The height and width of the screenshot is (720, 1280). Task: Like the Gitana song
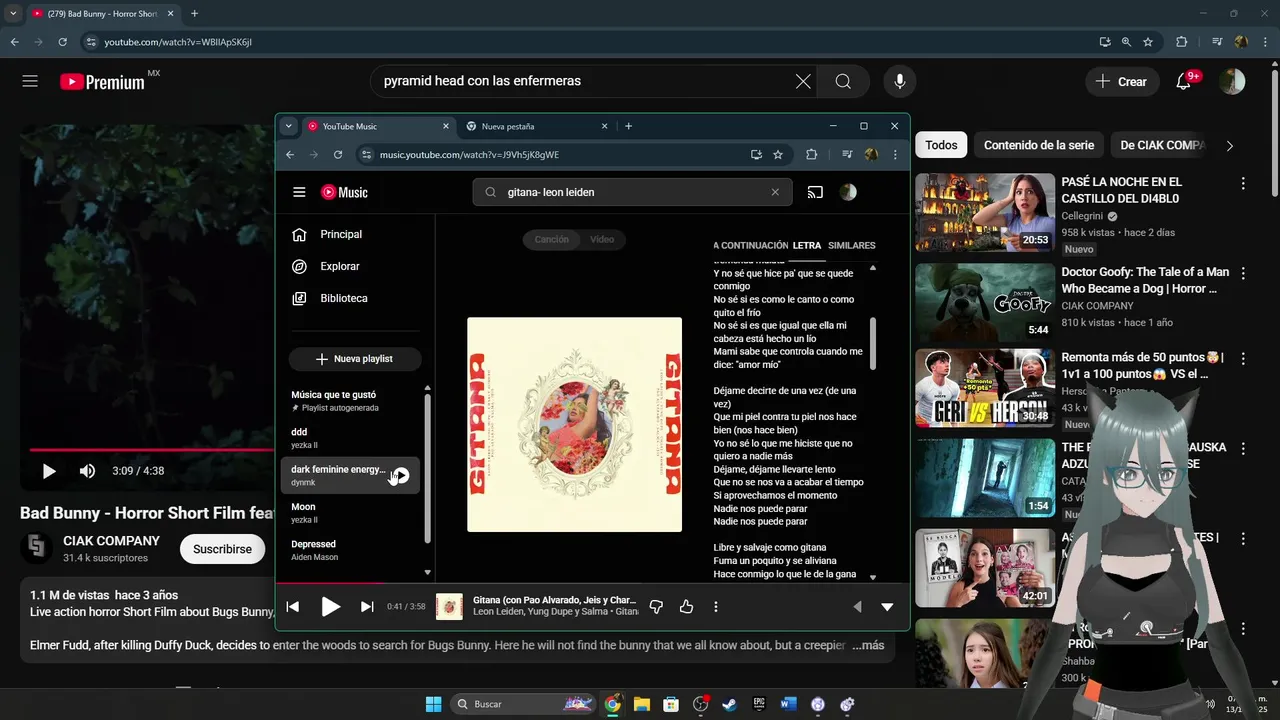point(686,606)
